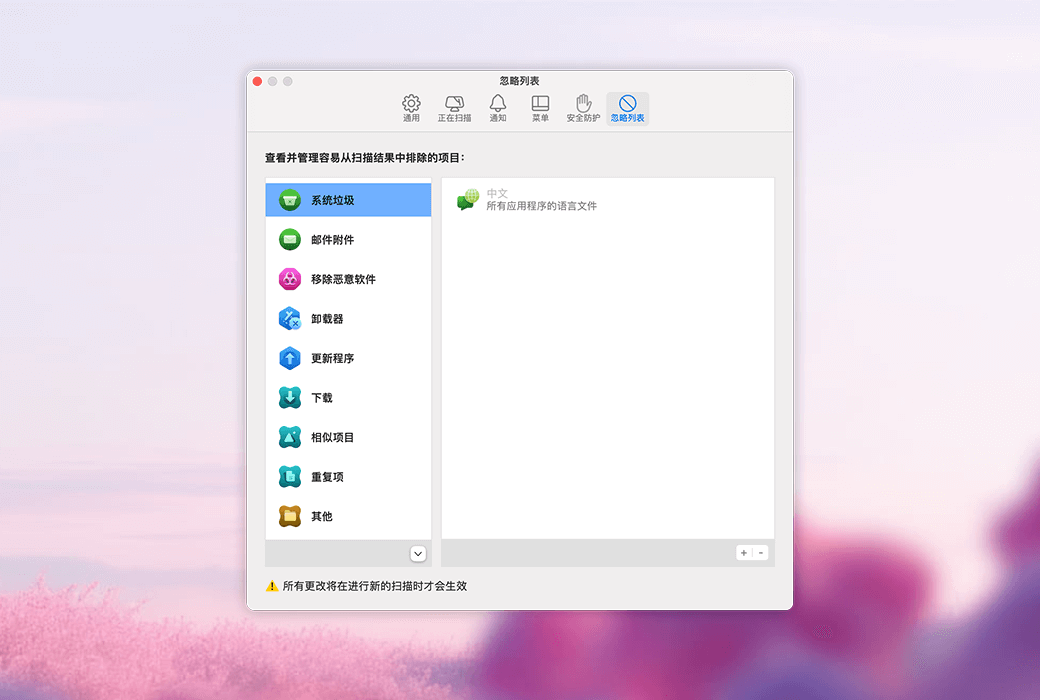Select the 相似项目 label in list

[332, 437]
